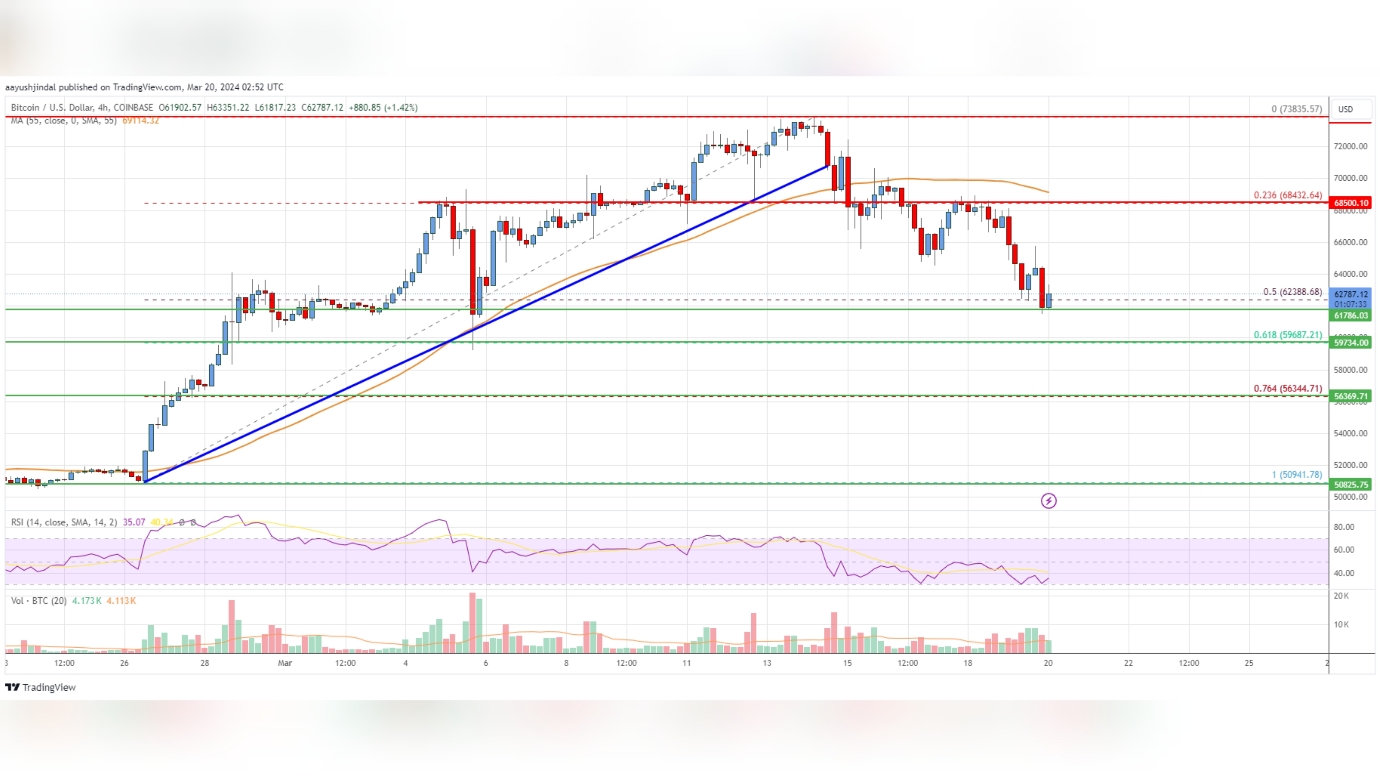Open the USD currency selector
This screenshot has height=776, width=1380.
pyautogui.click(x=1345, y=109)
